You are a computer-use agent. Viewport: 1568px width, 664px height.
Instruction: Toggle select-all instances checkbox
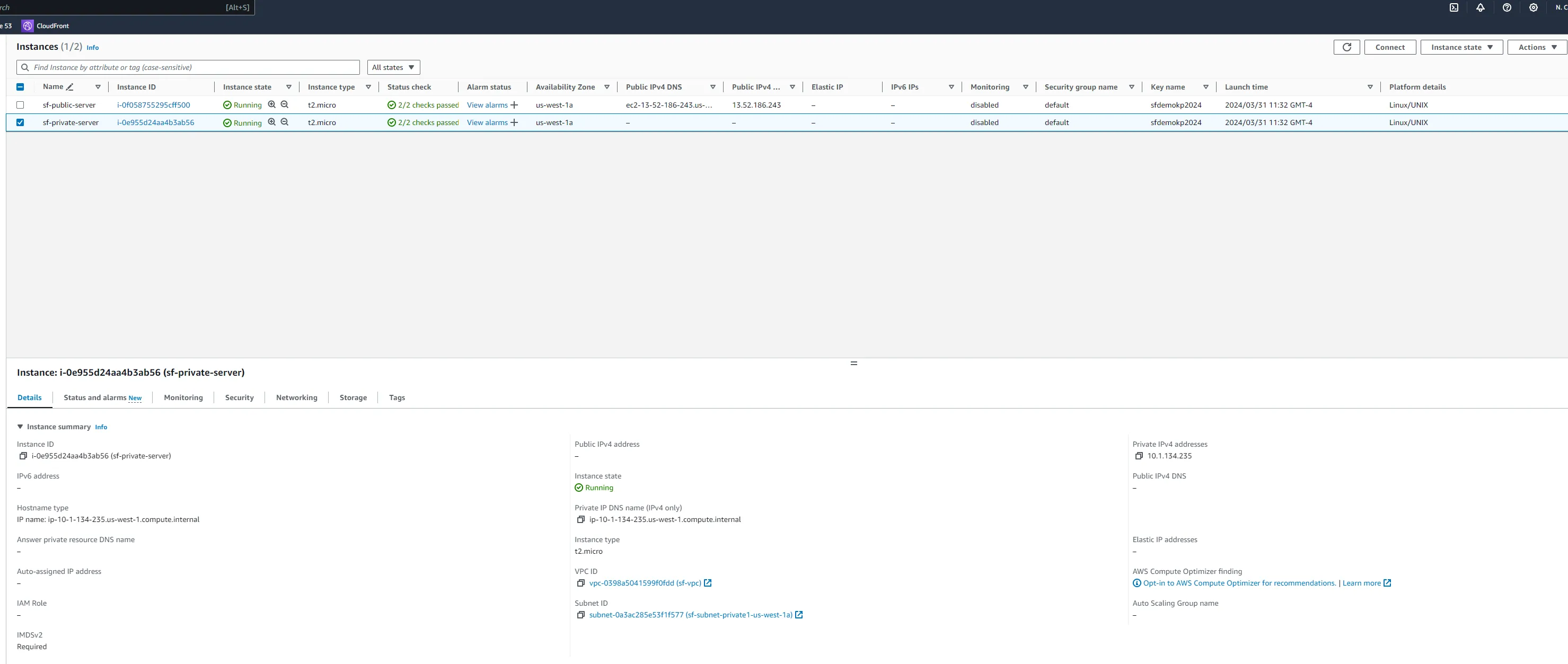20,87
